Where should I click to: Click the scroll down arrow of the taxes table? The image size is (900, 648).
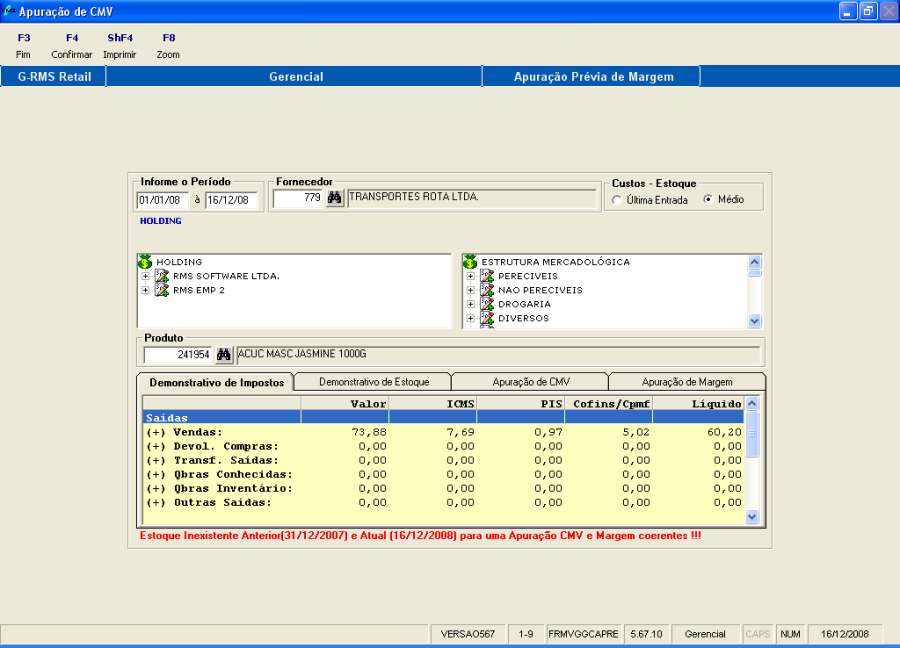[x=752, y=517]
